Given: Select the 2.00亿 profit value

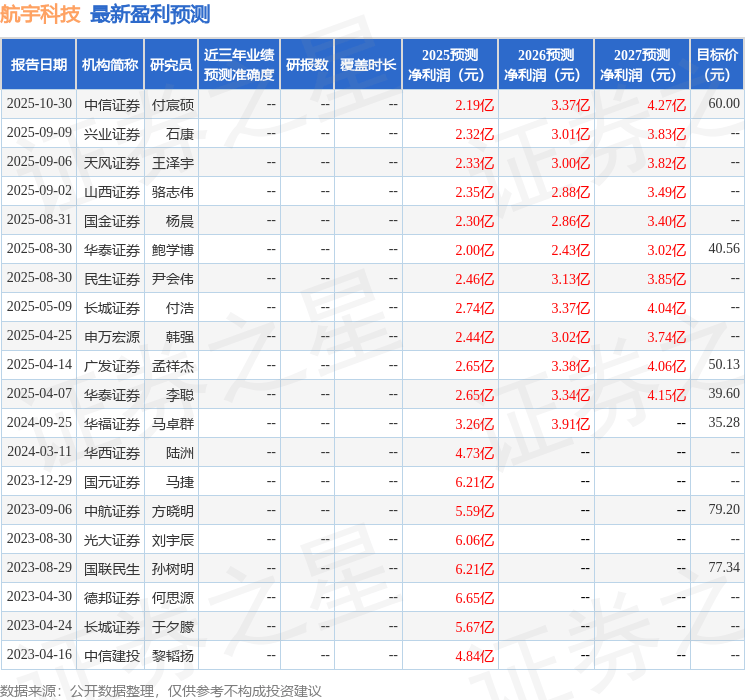Looking at the screenshot, I should 474,250.
